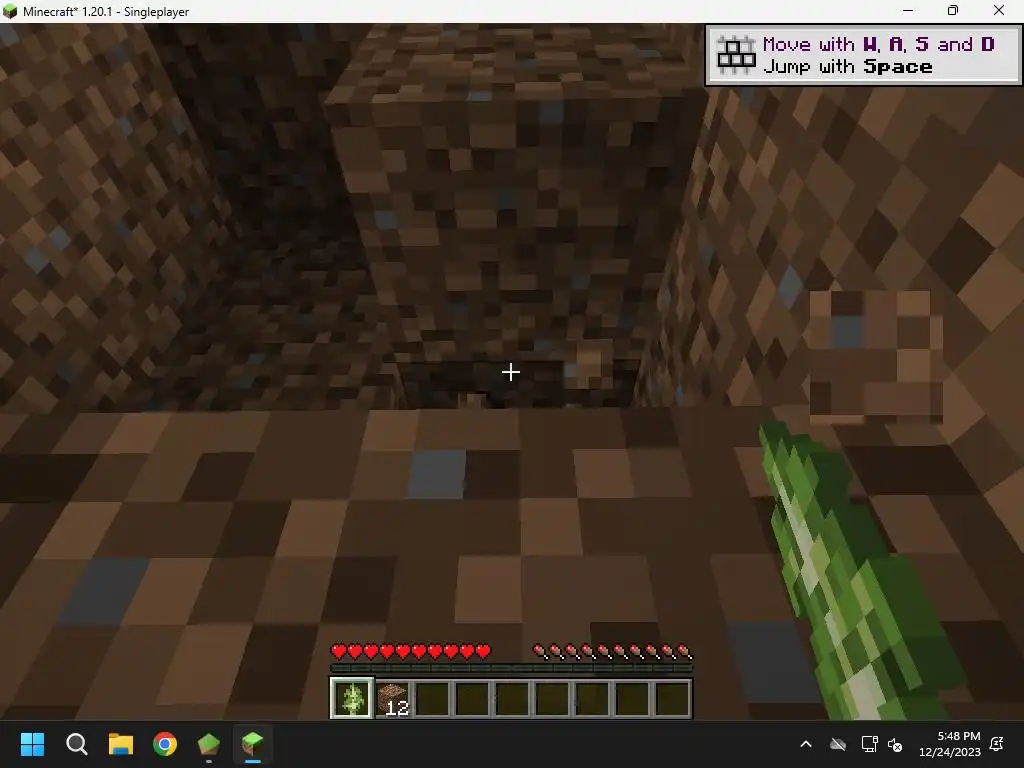Click the cloud sync tray icon
Viewport: 1024px width, 768px height.
point(838,744)
